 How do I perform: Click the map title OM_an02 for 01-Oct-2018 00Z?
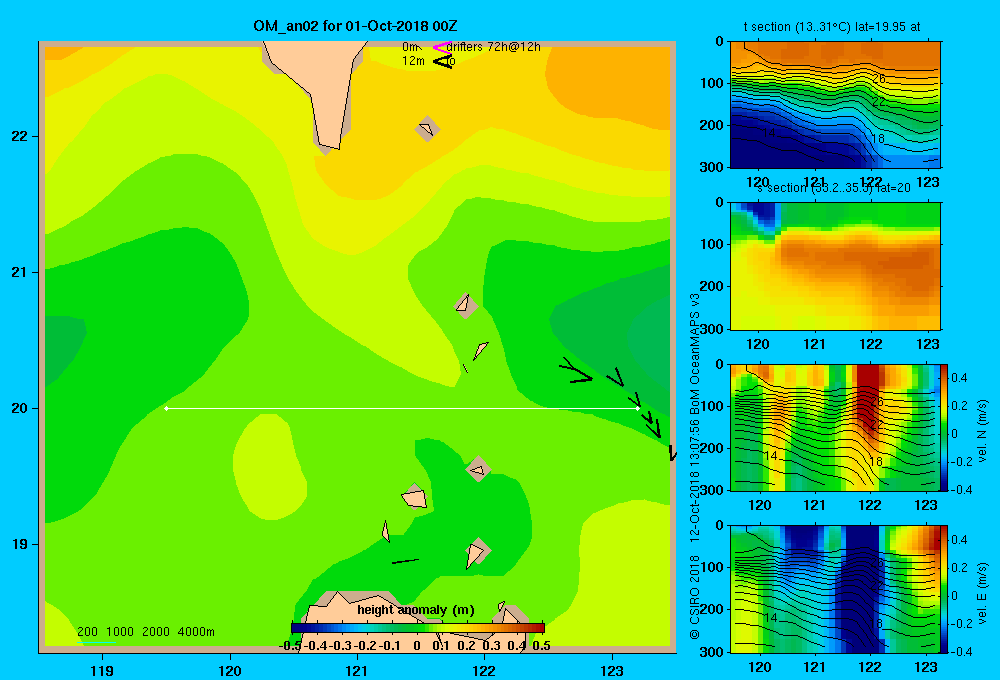[355, 26]
